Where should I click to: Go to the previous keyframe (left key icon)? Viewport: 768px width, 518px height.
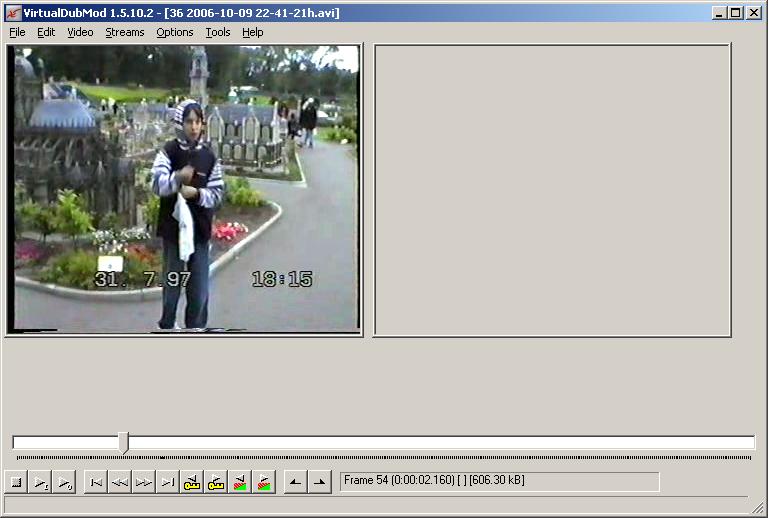(x=192, y=482)
